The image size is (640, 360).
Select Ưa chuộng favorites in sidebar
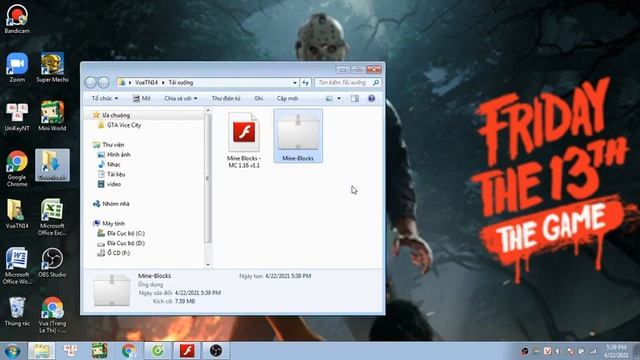click(116, 115)
